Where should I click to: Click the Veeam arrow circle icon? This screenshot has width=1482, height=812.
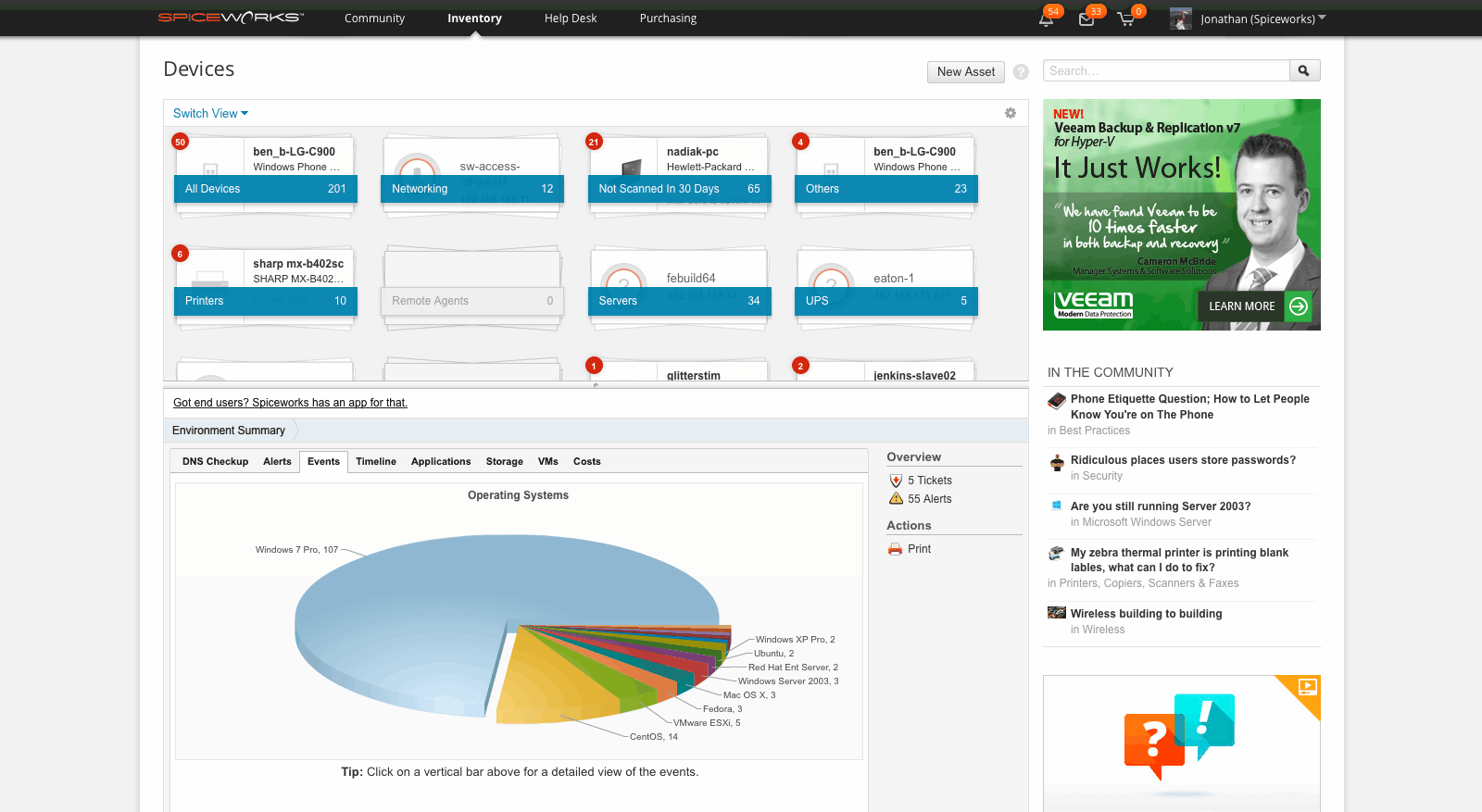pyautogui.click(x=1299, y=306)
